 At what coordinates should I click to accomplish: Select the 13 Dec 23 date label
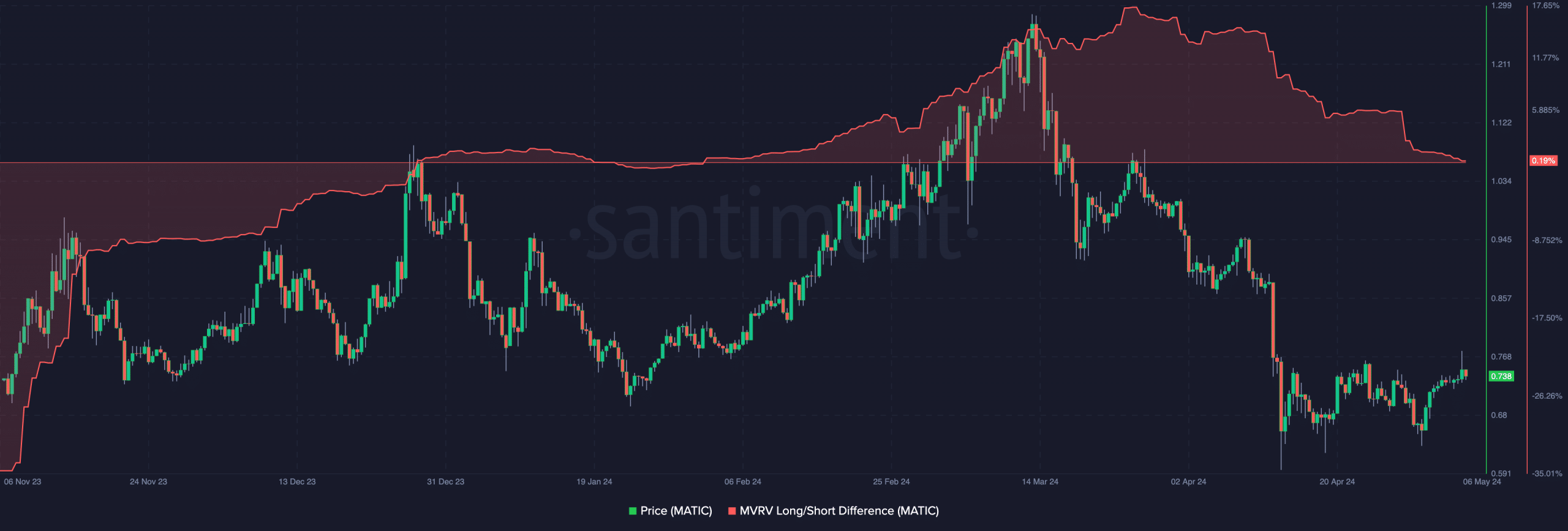click(297, 481)
